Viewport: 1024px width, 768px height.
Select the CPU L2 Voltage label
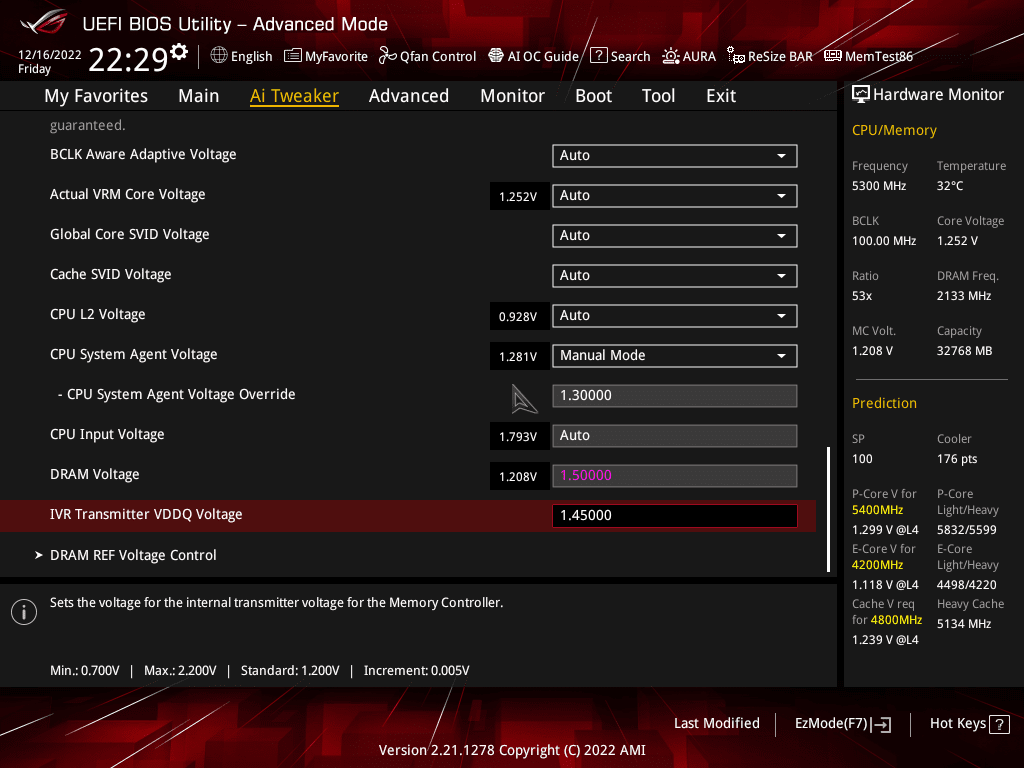[97, 315]
